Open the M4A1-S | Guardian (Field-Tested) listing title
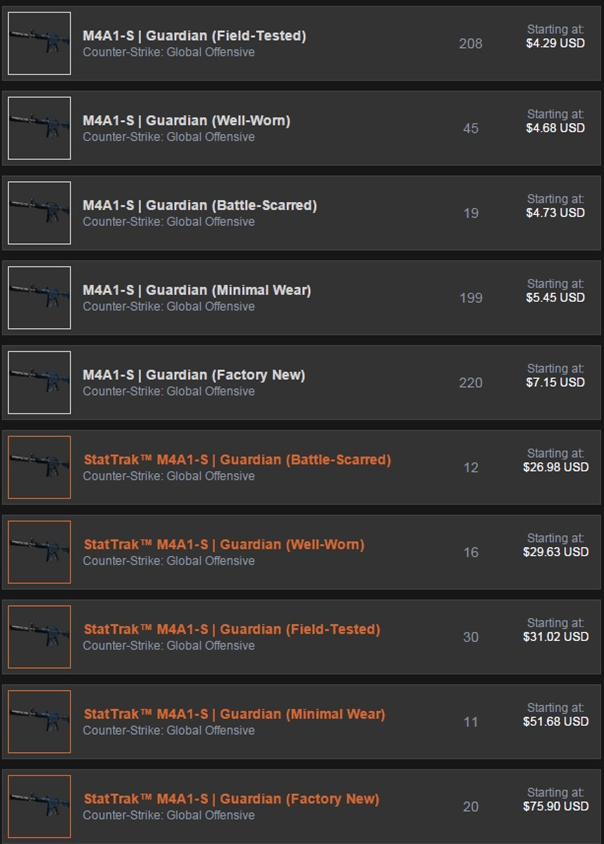This screenshot has height=844, width=604. coord(194,36)
